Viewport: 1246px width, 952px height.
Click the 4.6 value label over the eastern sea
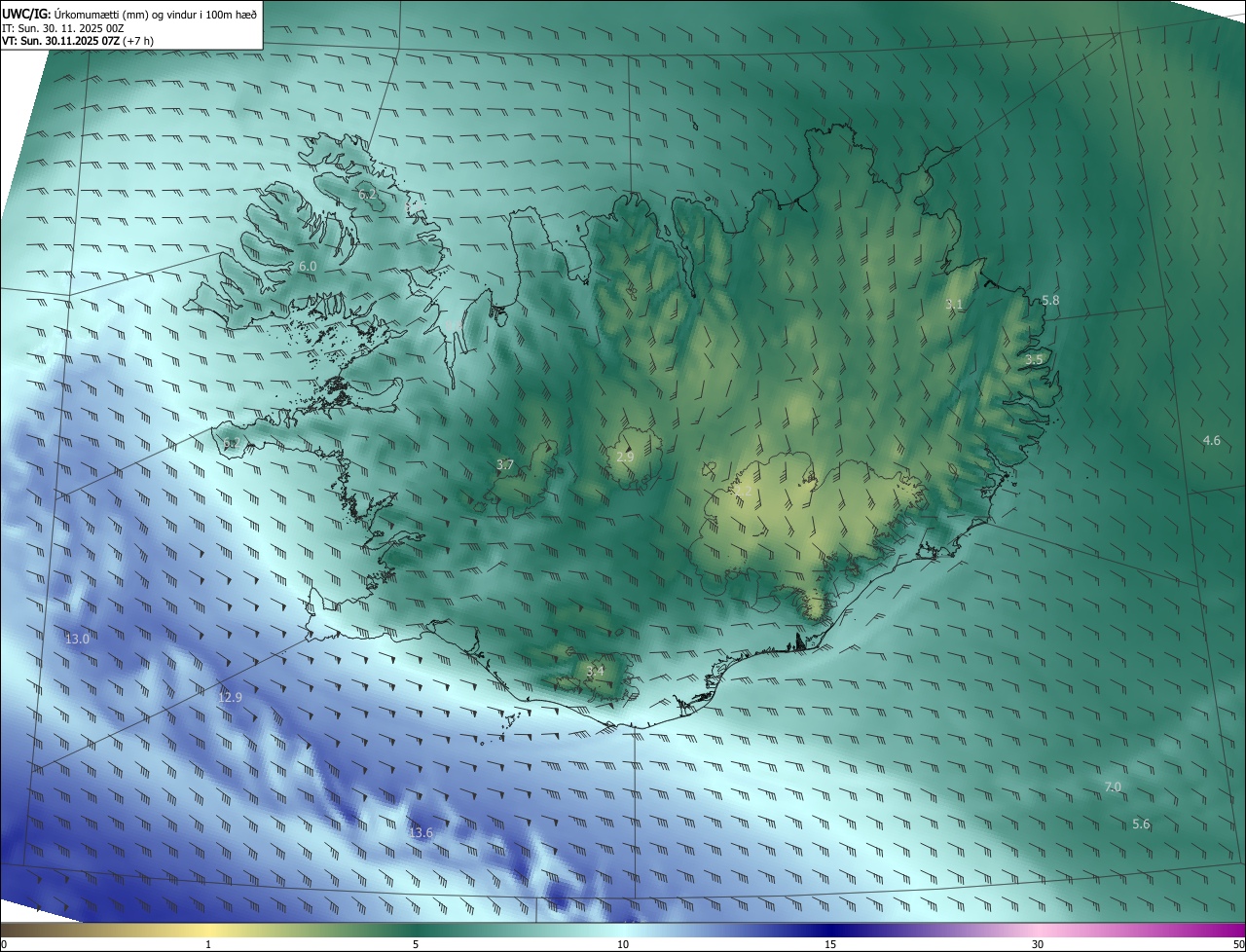(x=1211, y=441)
